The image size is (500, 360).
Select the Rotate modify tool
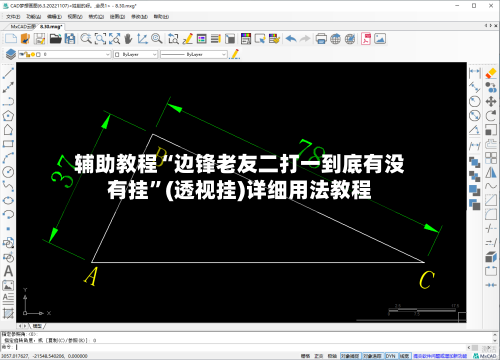click(491, 115)
